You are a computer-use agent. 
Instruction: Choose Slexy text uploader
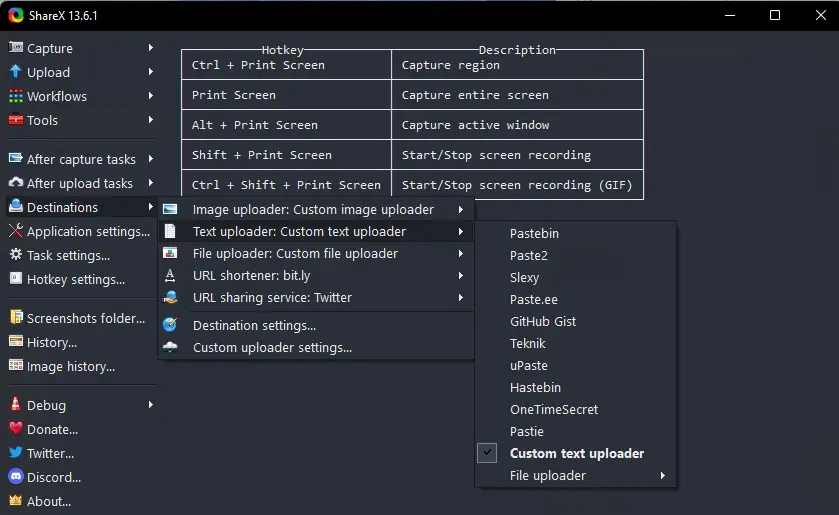[576, 277]
